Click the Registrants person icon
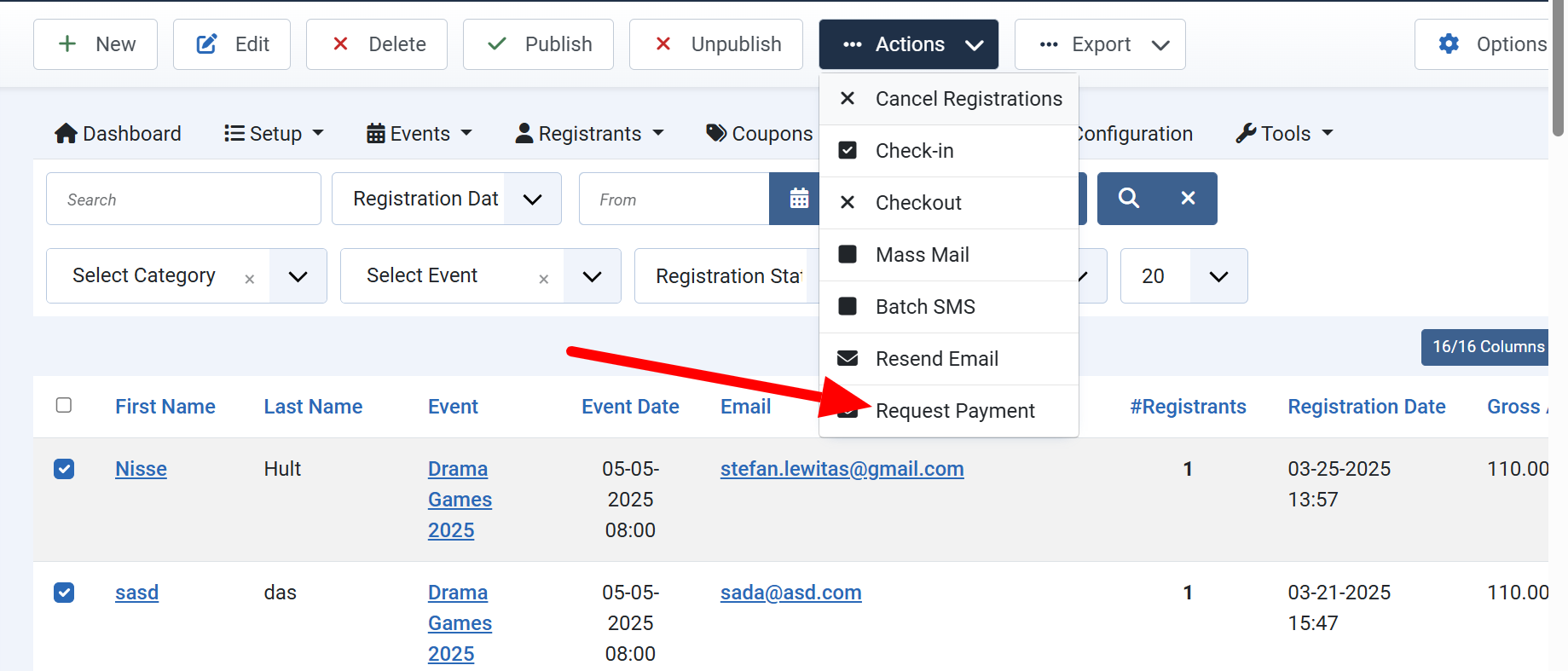 tap(524, 133)
